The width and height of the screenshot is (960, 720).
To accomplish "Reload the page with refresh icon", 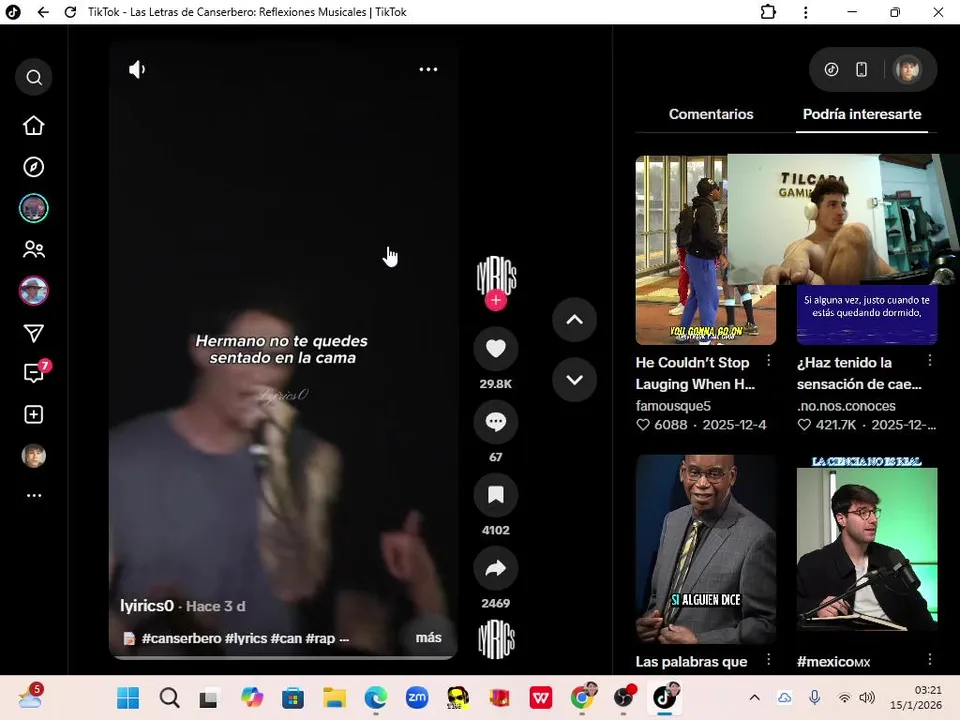I will click(x=70, y=12).
